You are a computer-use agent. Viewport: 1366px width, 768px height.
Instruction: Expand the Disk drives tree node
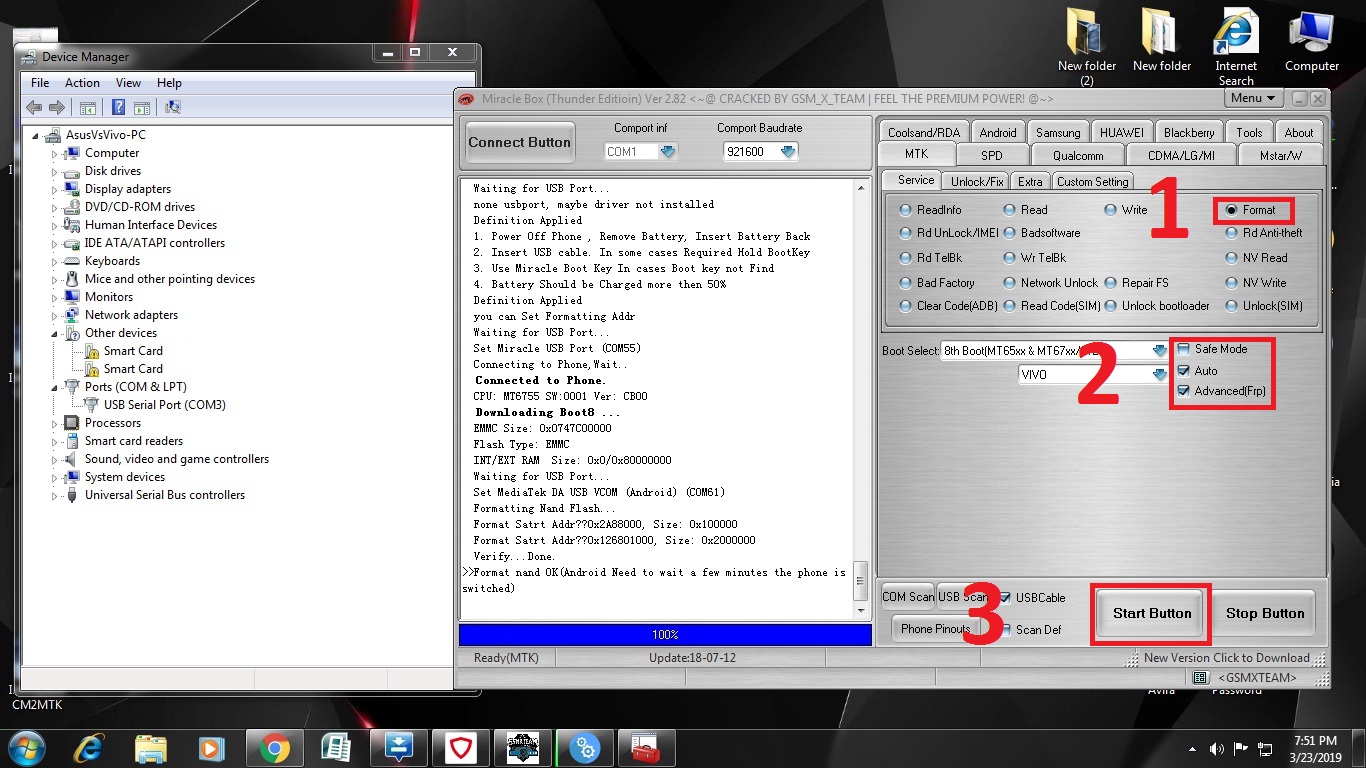click(x=55, y=171)
